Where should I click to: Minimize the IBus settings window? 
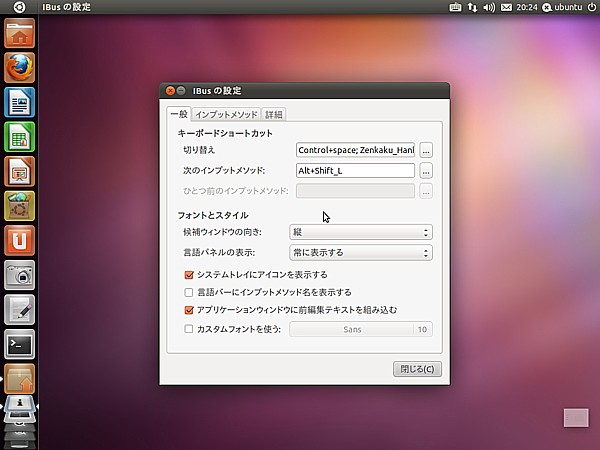click(x=181, y=91)
